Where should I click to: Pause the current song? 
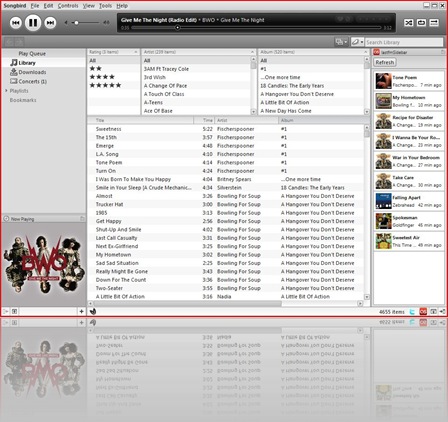[x=33, y=23]
